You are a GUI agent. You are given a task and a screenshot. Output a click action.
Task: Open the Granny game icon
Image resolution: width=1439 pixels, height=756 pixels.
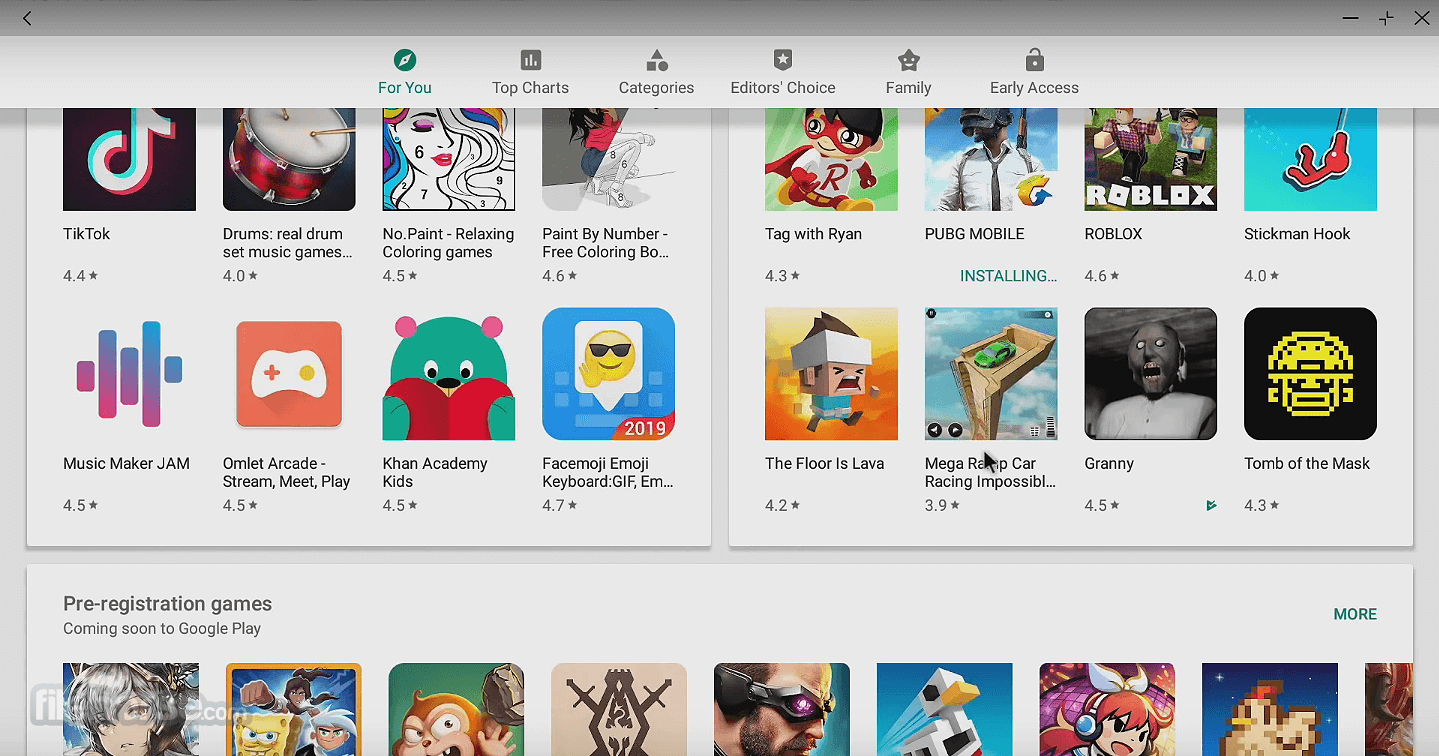[x=1151, y=374]
